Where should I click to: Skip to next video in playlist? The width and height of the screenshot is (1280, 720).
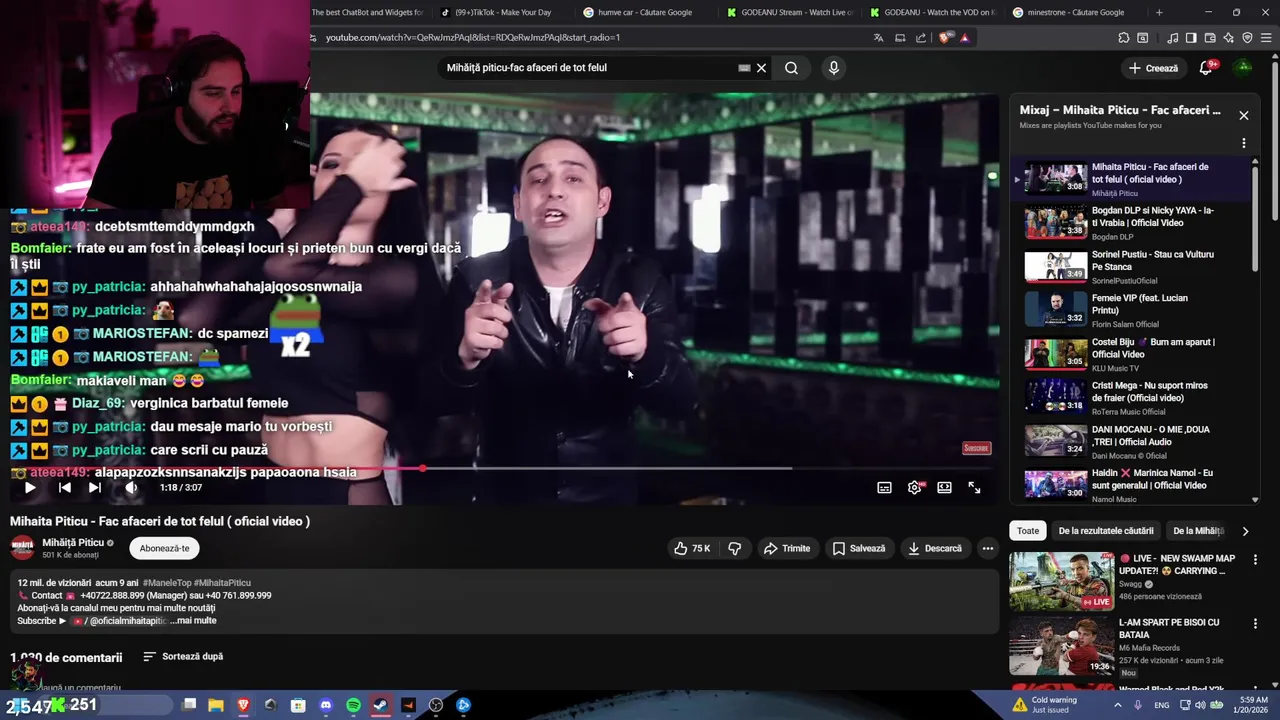[94, 488]
